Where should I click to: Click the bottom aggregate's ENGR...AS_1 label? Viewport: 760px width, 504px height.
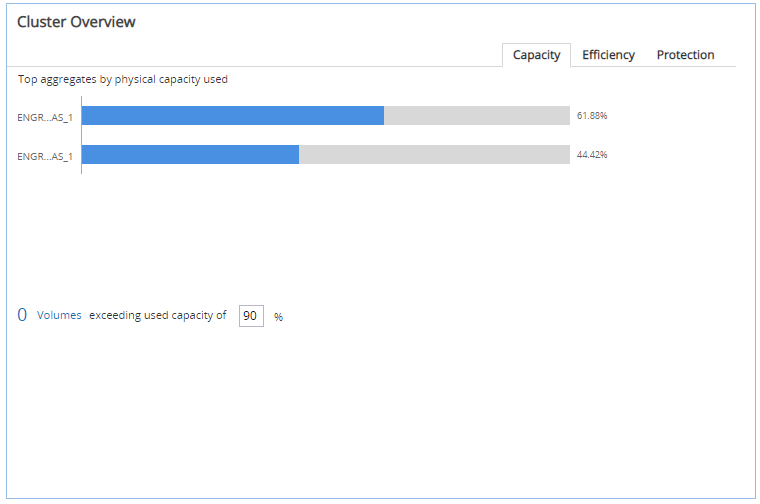click(45, 156)
